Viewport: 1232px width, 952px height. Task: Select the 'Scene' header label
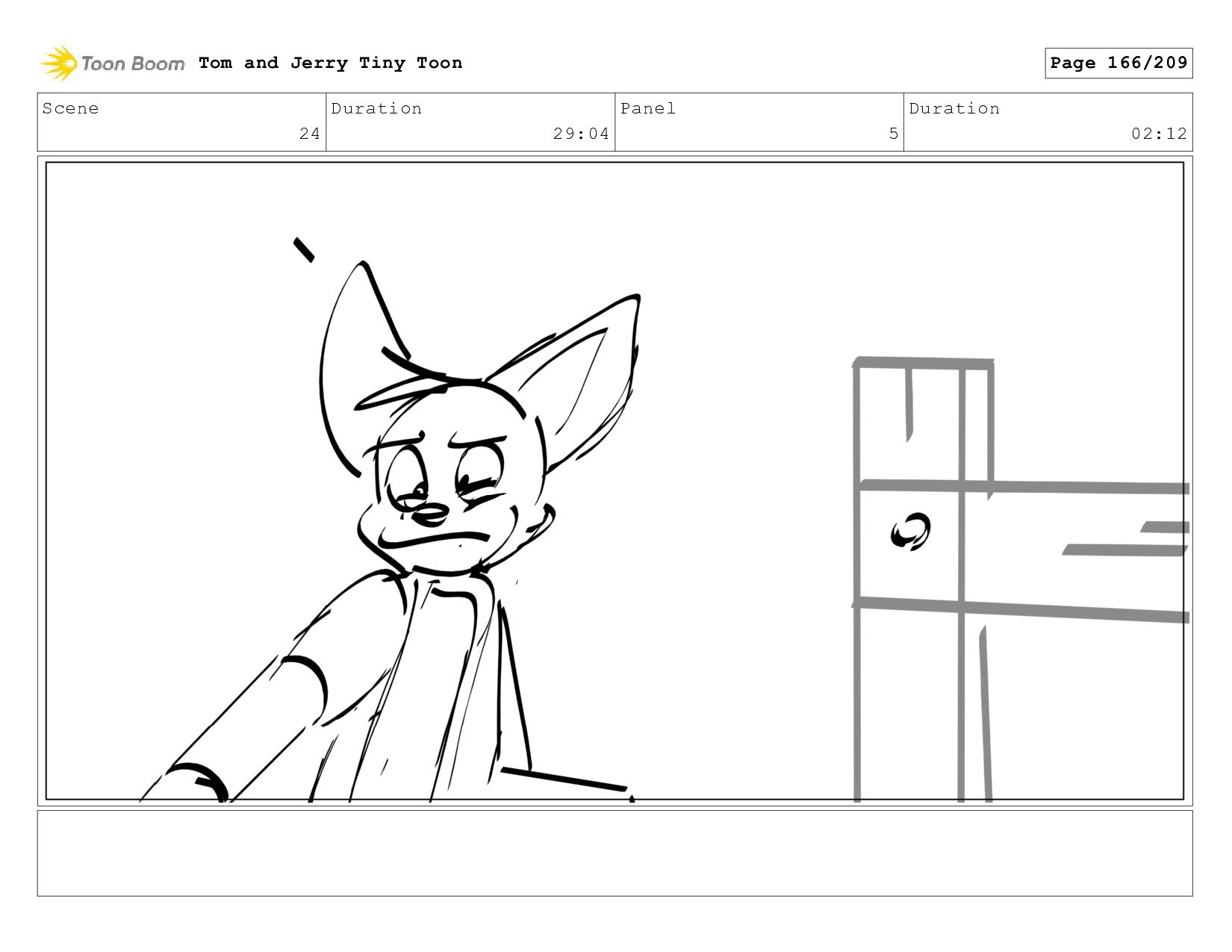(70, 108)
